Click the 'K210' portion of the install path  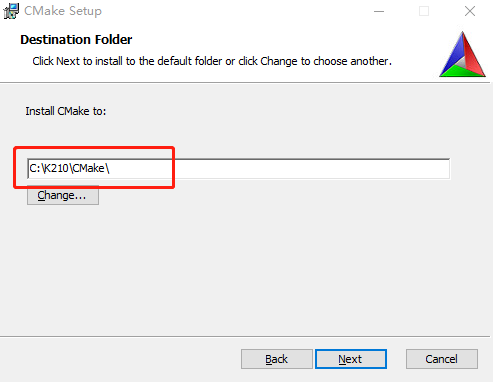coord(56,168)
